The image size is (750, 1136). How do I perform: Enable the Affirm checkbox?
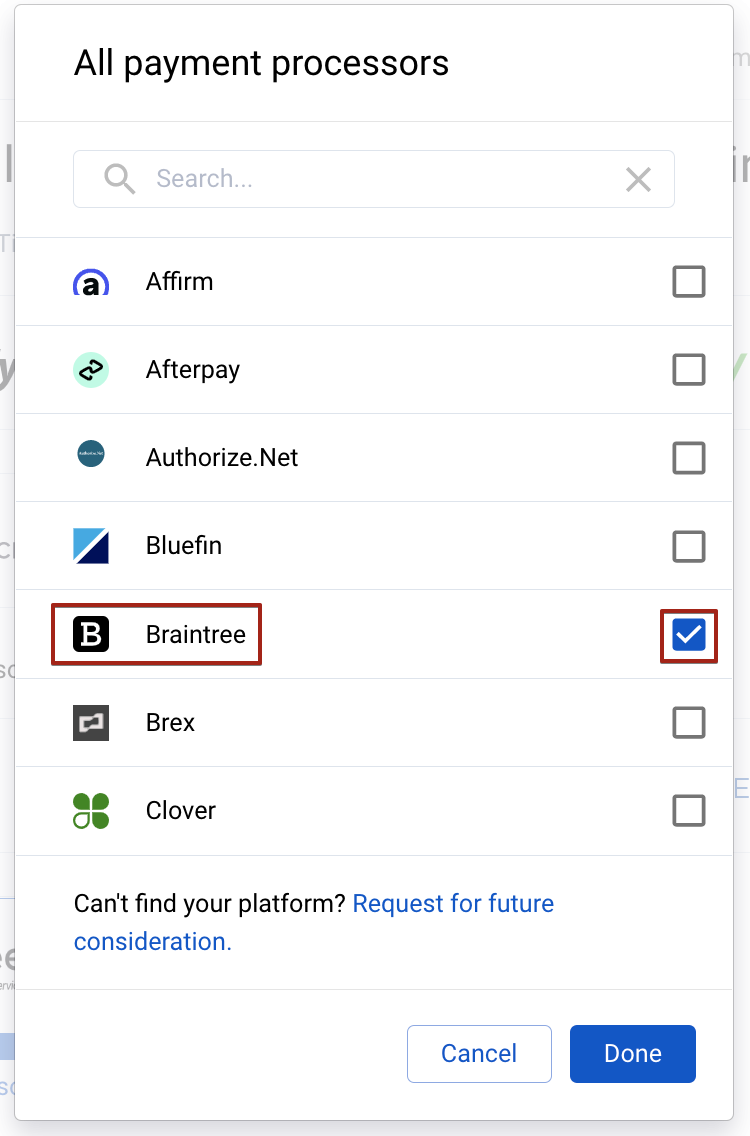click(x=689, y=281)
